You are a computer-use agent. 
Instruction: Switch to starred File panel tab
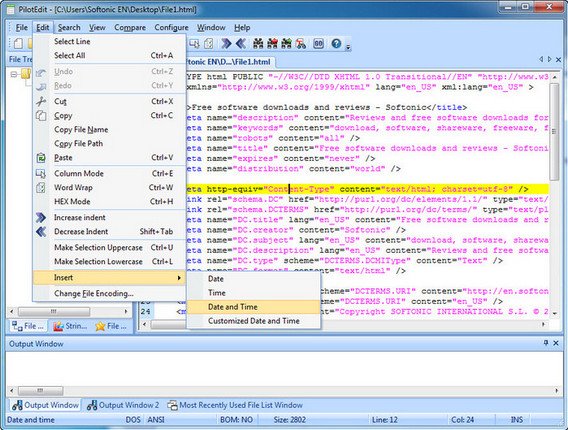[111, 326]
